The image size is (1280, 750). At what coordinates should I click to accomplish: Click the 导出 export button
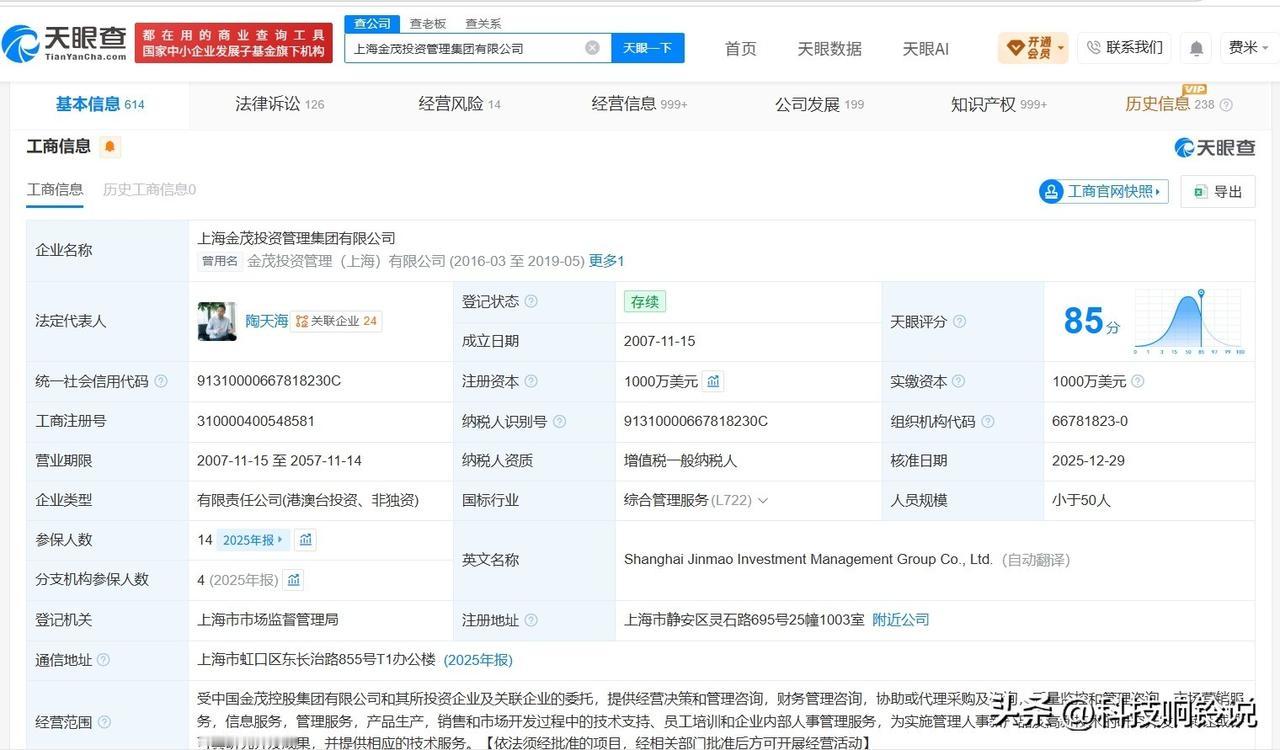point(1218,192)
